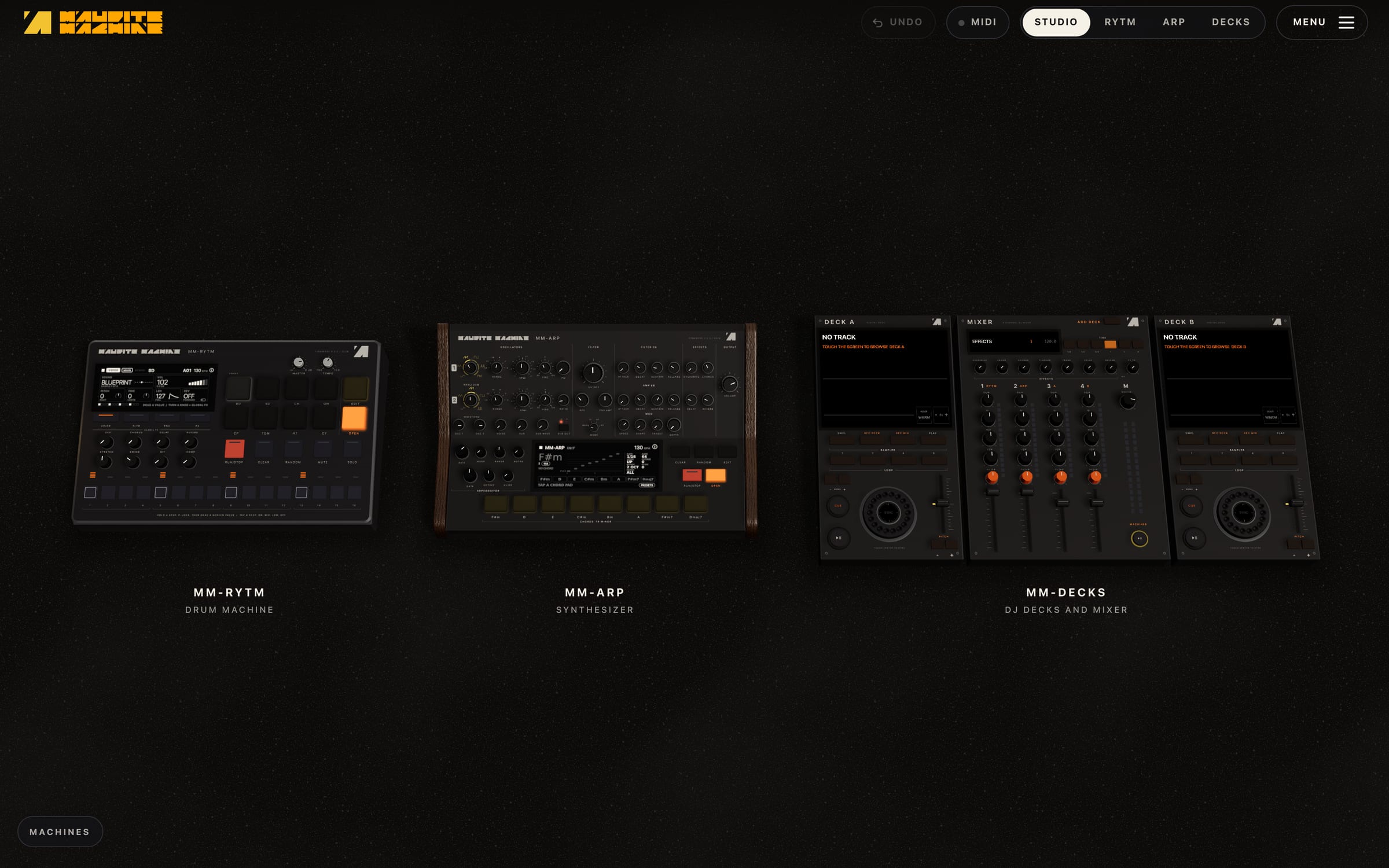Tap the orange OPEN pad on MM-RYTM
Viewport: 1389px width, 868px height.
coord(354,418)
